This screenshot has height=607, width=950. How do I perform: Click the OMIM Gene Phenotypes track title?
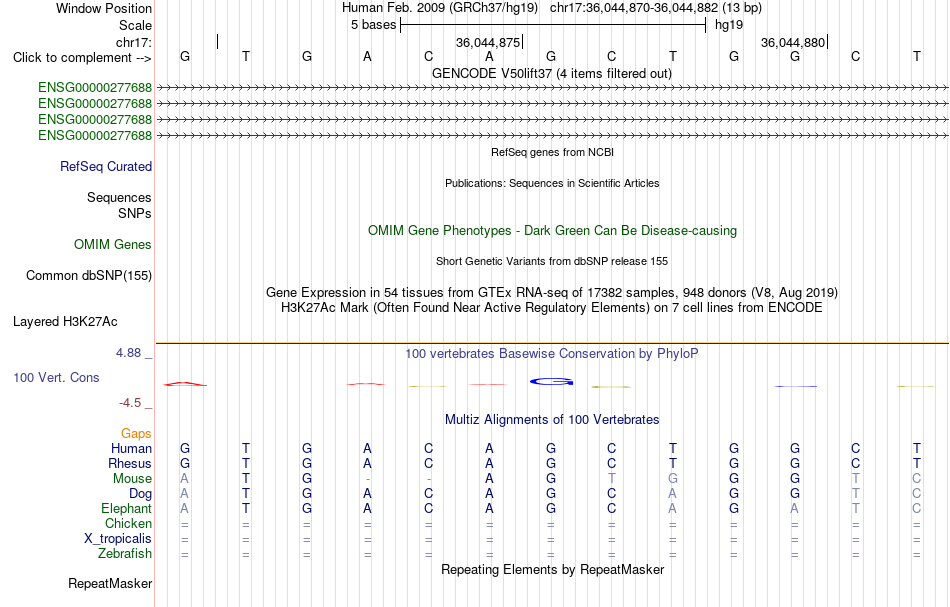pyautogui.click(x=552, y=230)
